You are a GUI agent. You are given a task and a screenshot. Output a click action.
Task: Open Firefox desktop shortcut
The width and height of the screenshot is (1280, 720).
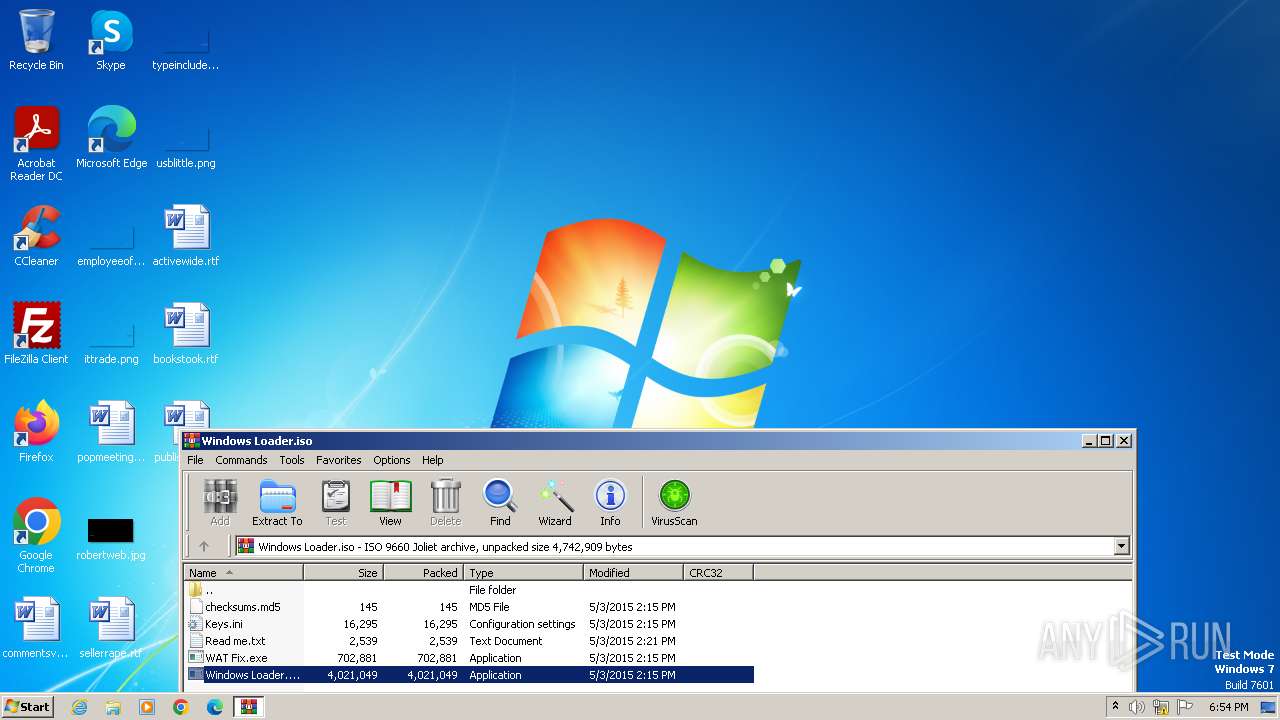coord(36,432)
